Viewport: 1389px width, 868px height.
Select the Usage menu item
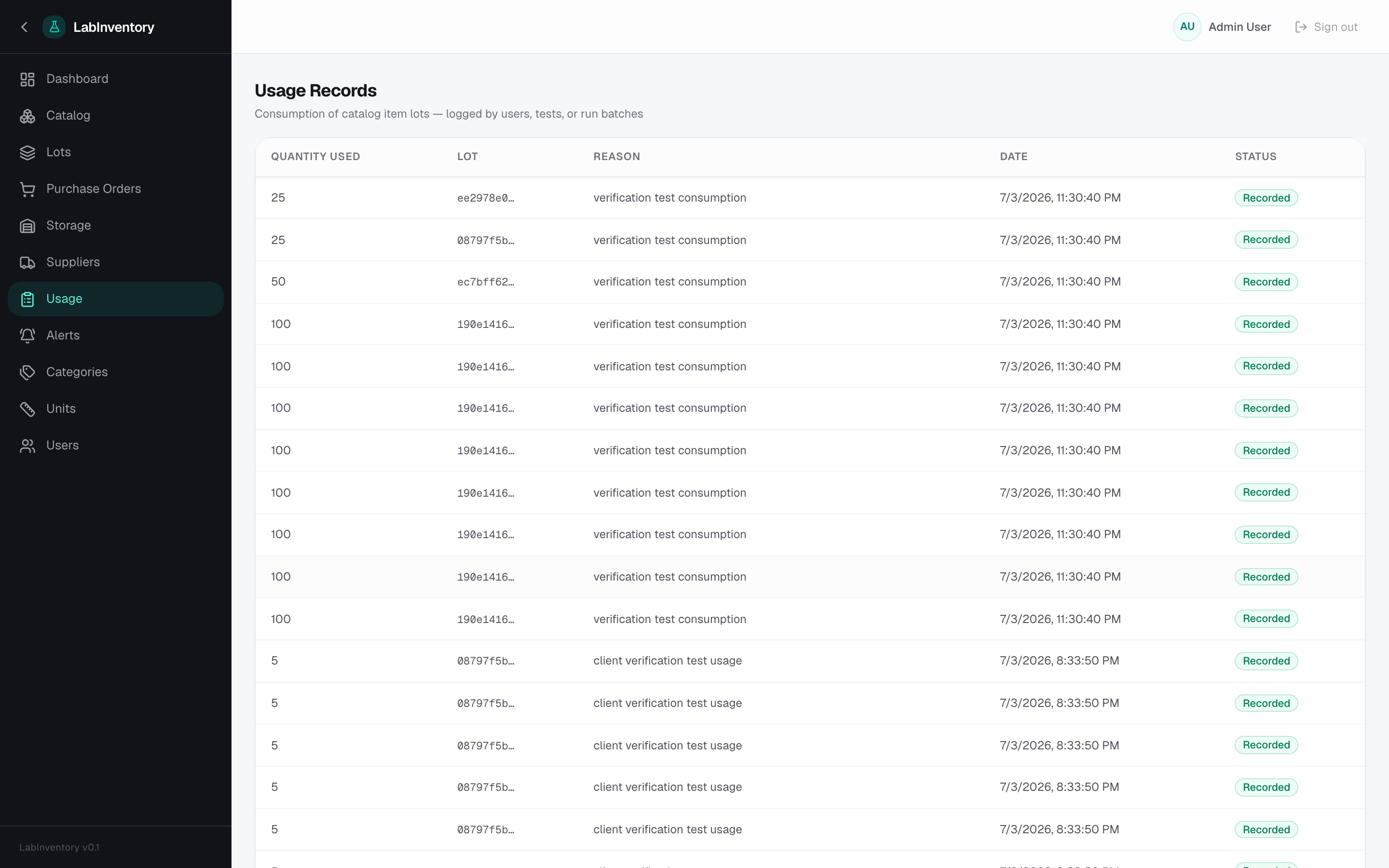115,299
